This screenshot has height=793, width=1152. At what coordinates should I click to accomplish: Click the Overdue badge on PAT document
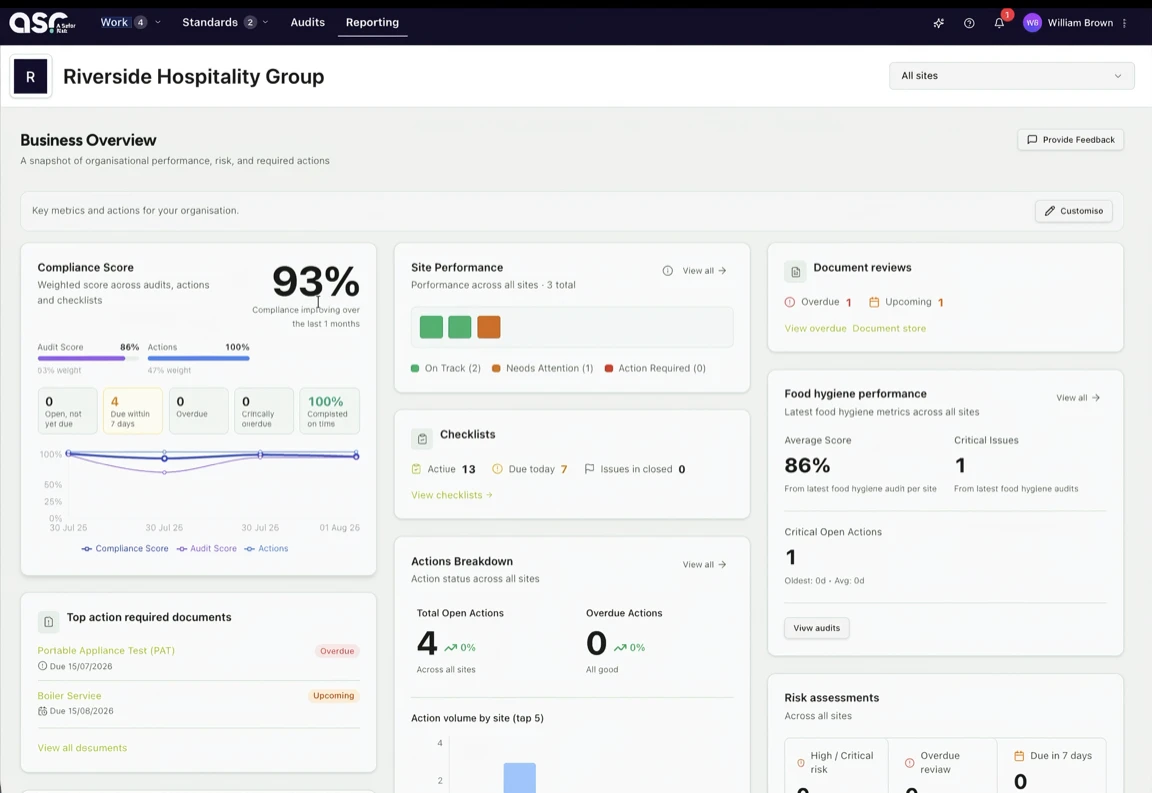pyautogui.click(x=337, y=651)
